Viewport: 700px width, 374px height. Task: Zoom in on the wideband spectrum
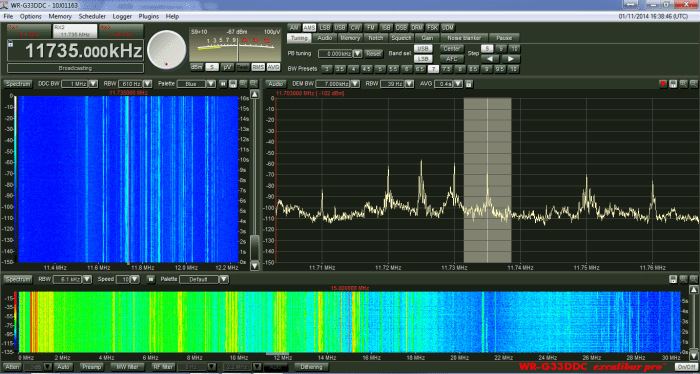(x=683, y=279)
